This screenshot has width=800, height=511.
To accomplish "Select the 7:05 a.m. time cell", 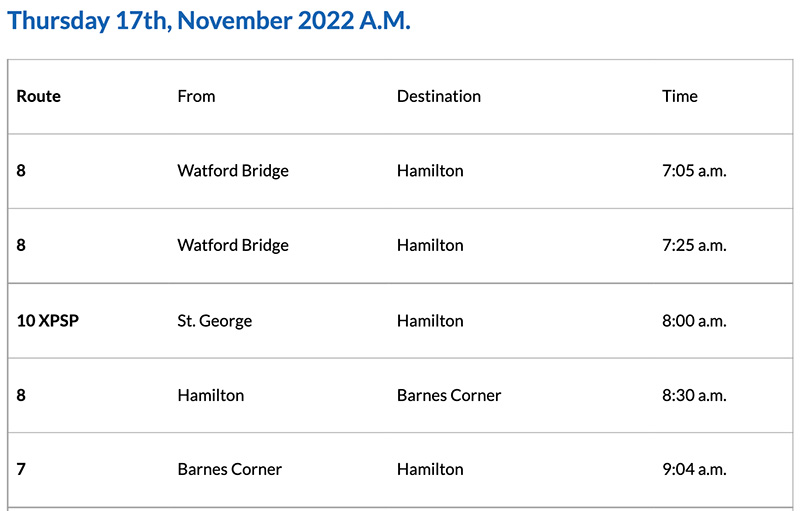I will pyautogui.click(x=694, y=171).
